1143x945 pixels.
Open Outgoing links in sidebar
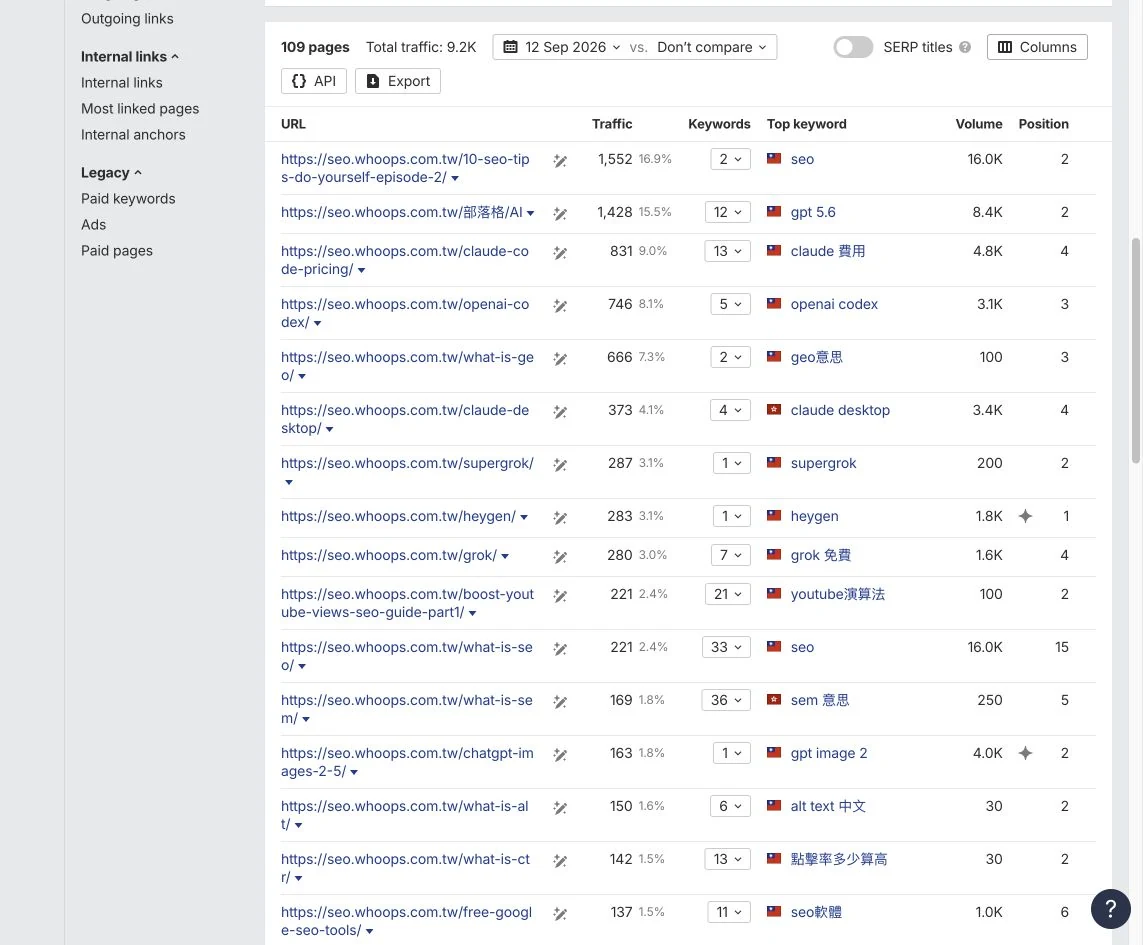click(127, 19)
